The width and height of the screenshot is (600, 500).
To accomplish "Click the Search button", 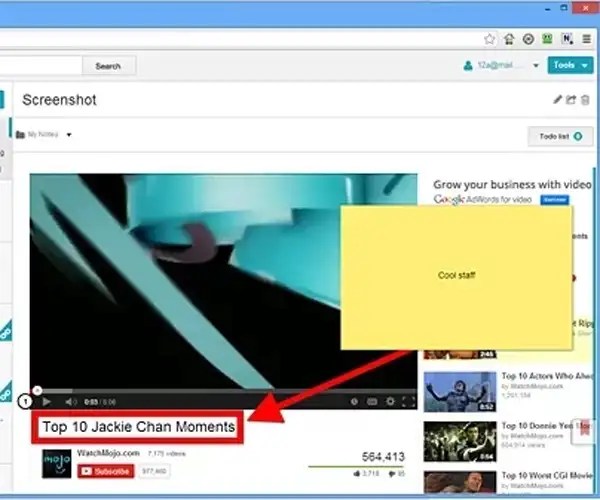I will pos(108,66).
